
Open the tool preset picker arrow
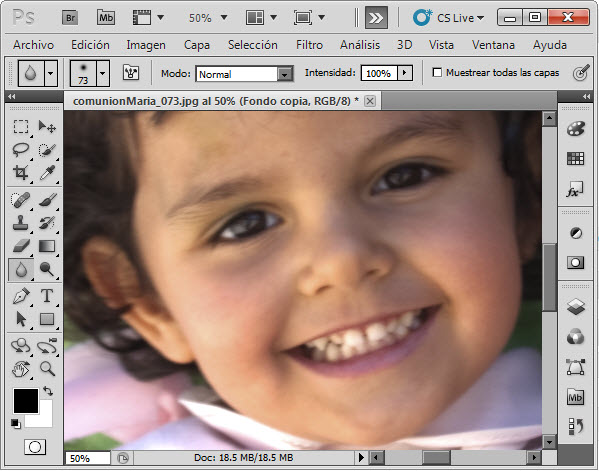click(x=50, y=73)
